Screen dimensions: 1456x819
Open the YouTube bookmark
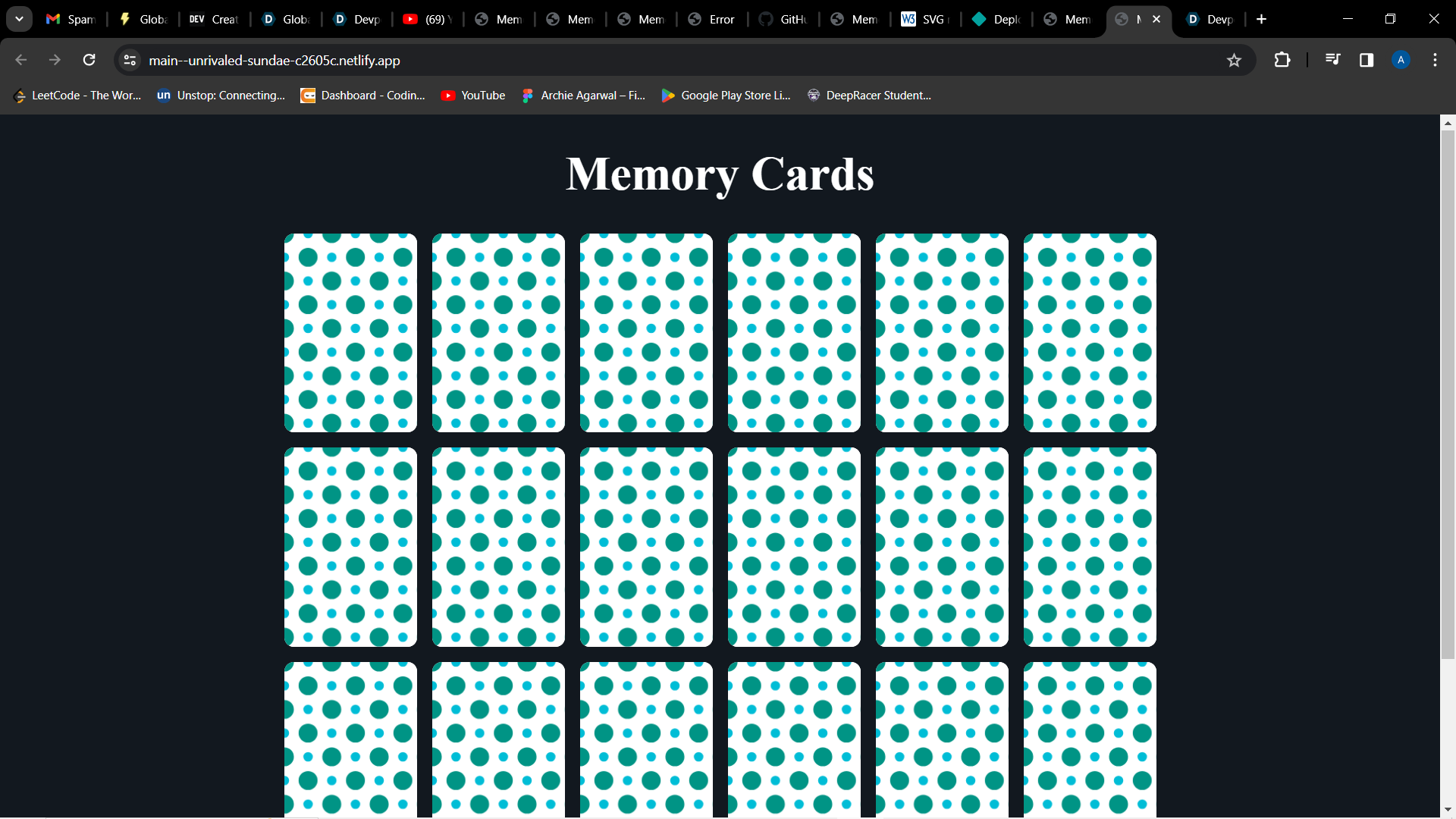point(473,96)
